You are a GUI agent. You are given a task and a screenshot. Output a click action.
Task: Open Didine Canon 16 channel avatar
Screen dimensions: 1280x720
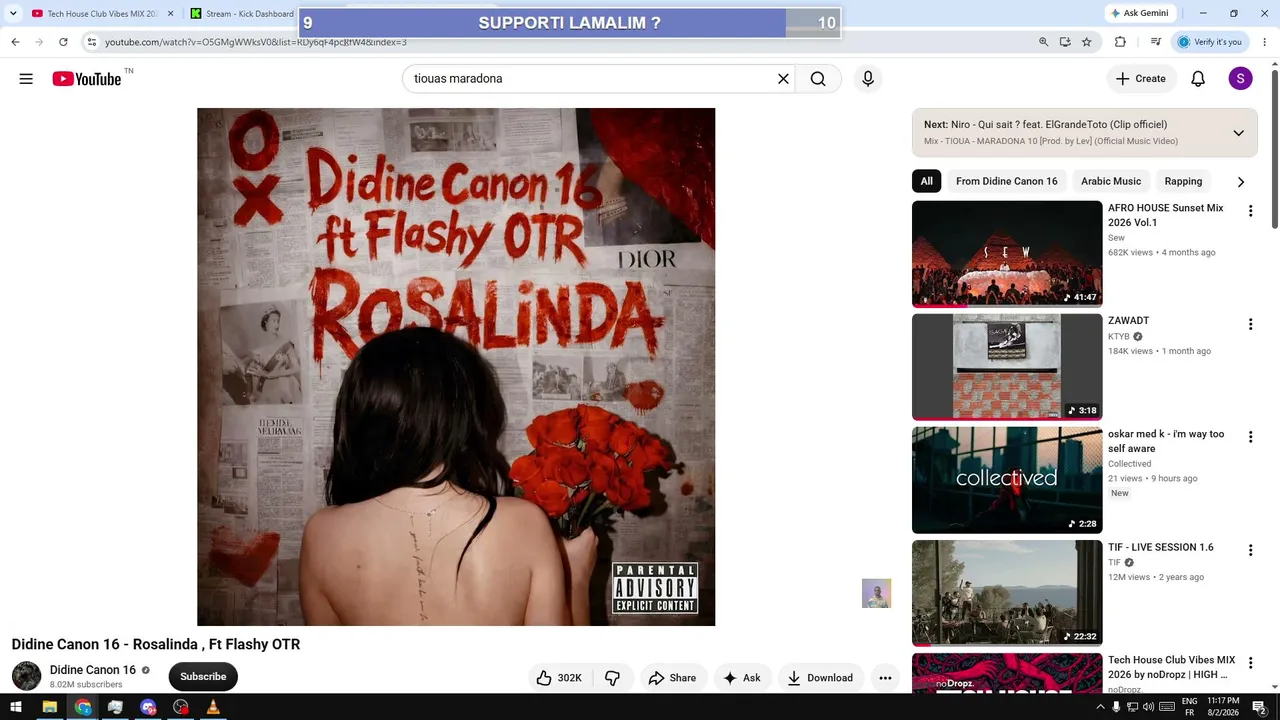coord(26,677)
